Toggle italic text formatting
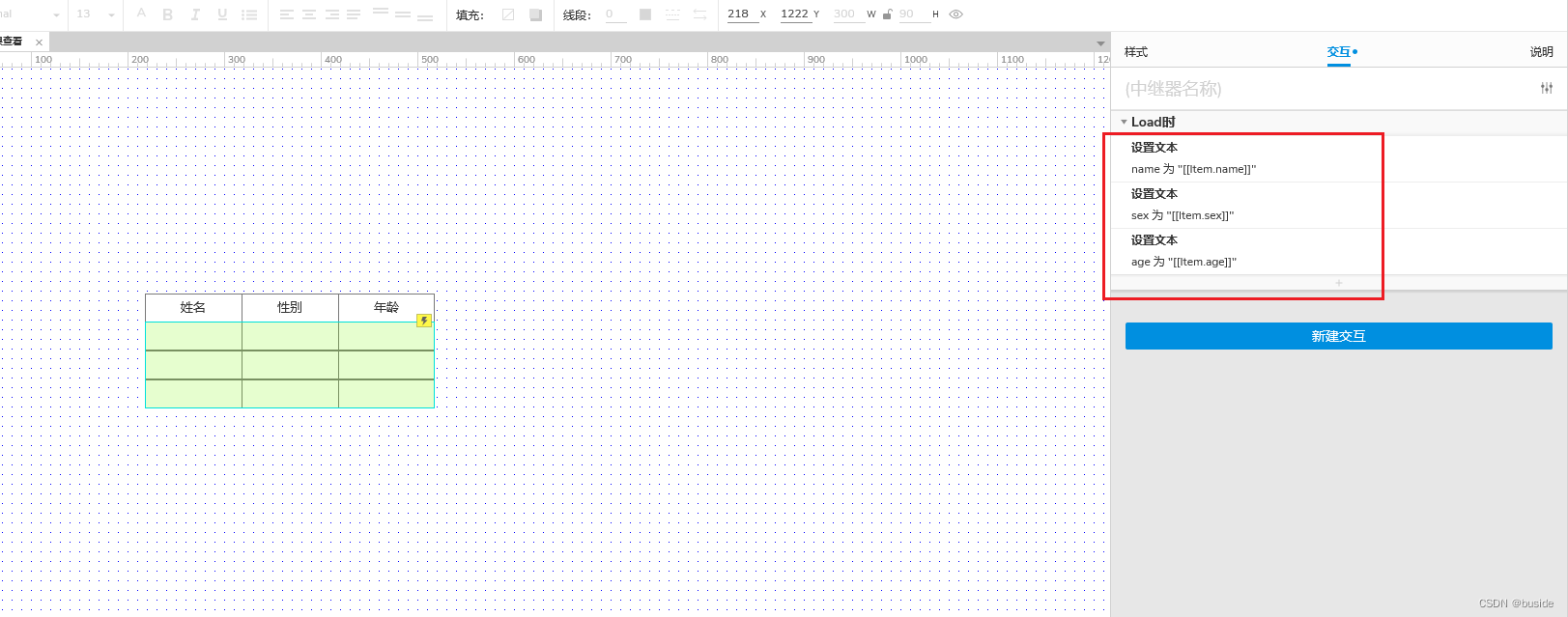The image size is (1568, 617). click(x=195, y=14)
